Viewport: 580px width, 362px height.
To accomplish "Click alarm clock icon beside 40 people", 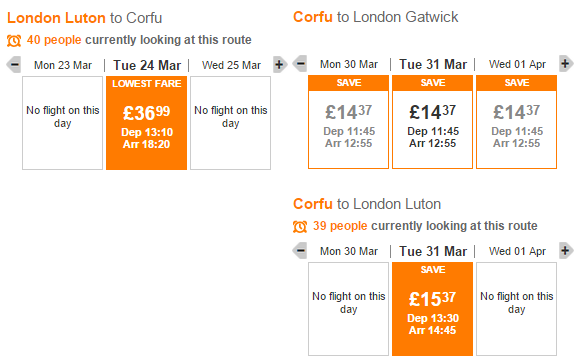I will coord(14,40).
